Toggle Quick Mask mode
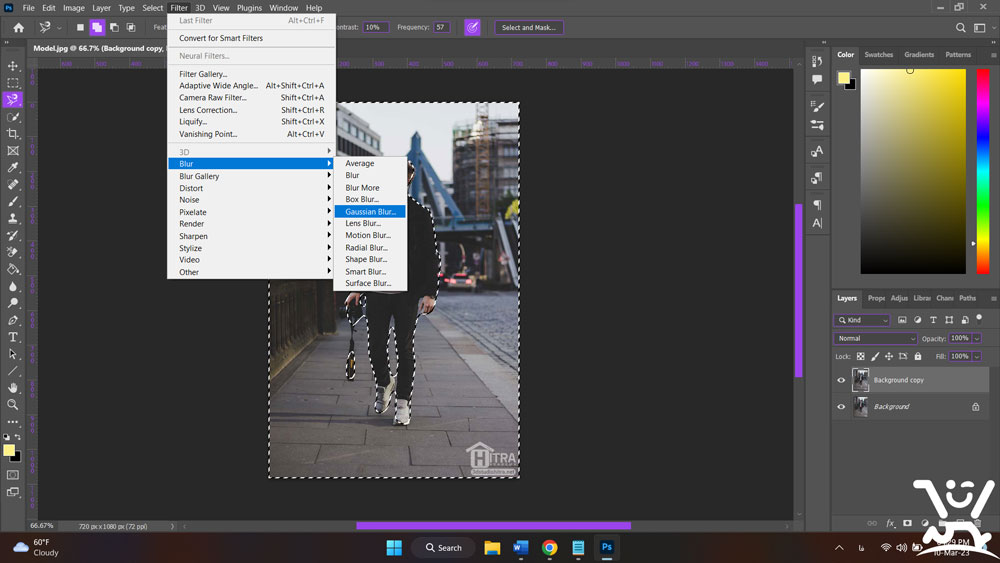1000x563 pixels. pos(13,475)
